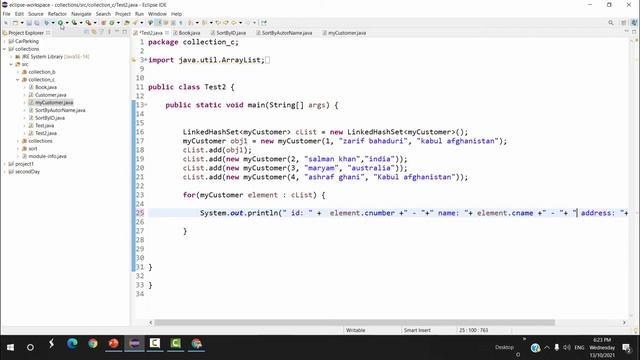Switch to SortByAutorName.java editor tab

[284, 33]
